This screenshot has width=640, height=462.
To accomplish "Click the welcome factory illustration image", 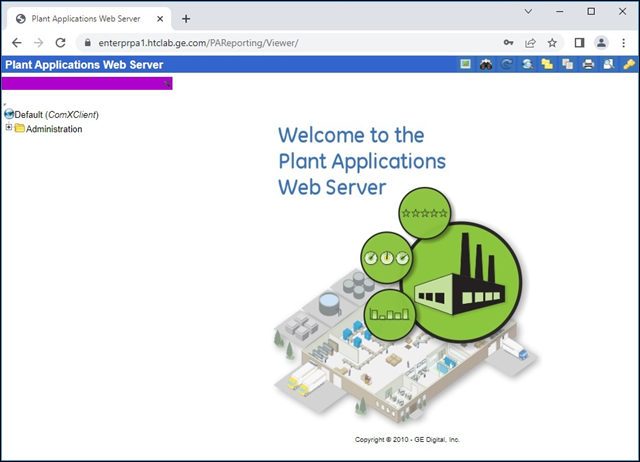I will [407, 306].
